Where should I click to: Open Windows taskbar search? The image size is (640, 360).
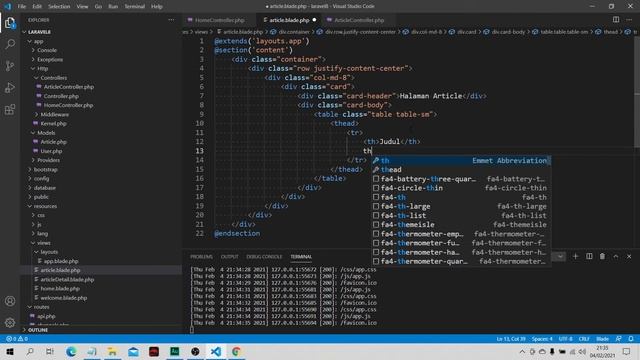click(x=30, y=351)
